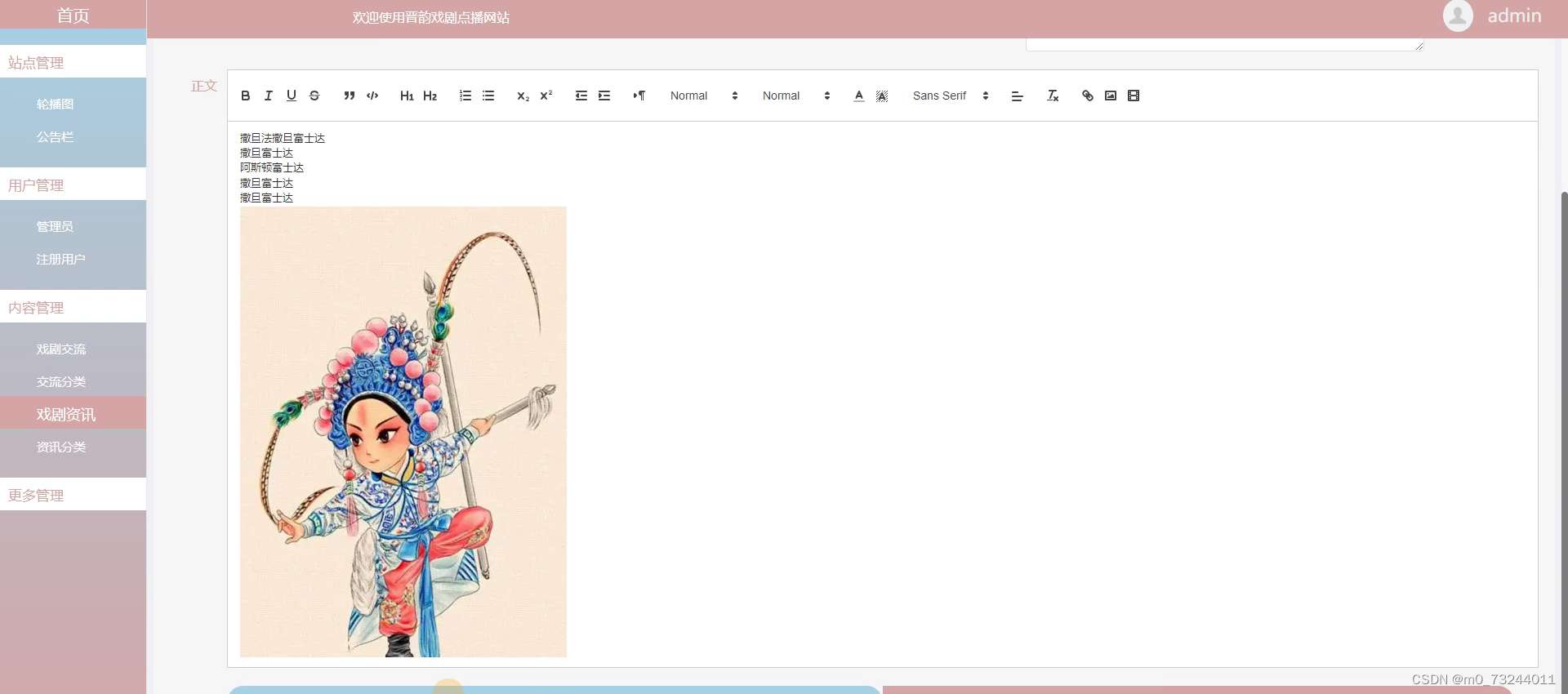This screenshot has width=1568, height=694.
Task: Toggle bold formatting in editor toolbar
Action: [x=246, y=96]
